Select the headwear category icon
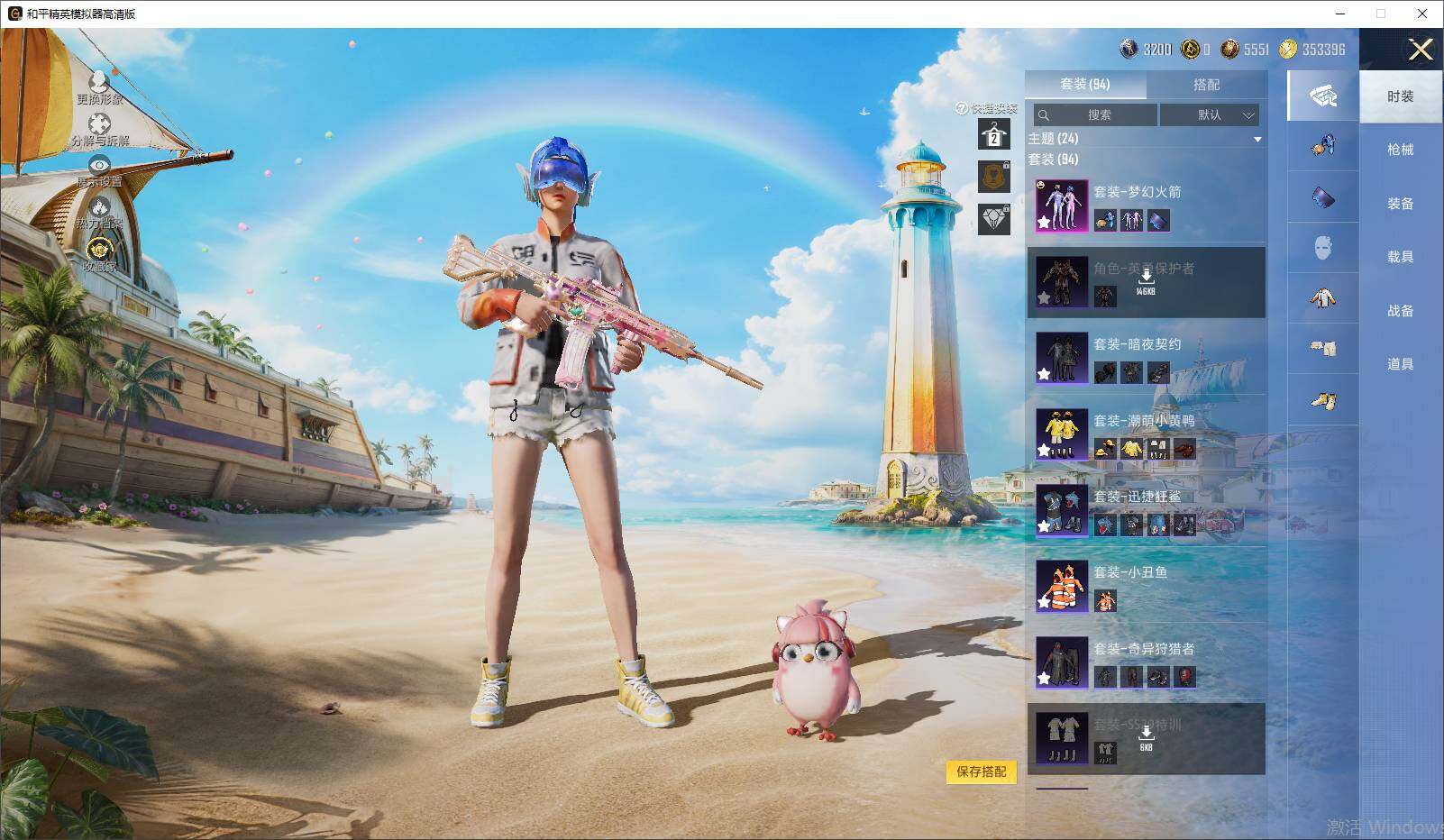Viewport: 1444px width, 840px height. 1323,146
